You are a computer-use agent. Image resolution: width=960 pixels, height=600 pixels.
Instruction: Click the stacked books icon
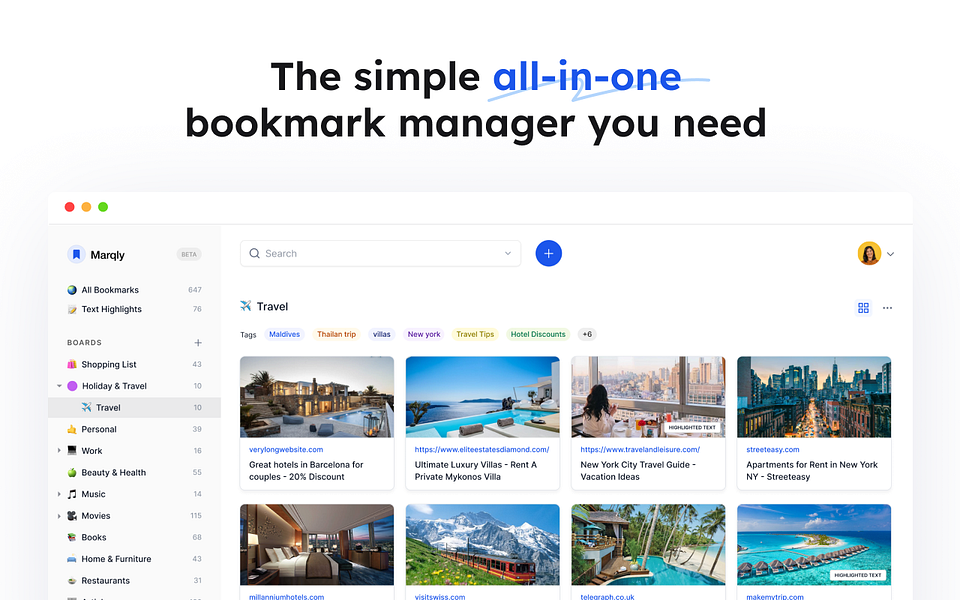click(x=72, y=538)
